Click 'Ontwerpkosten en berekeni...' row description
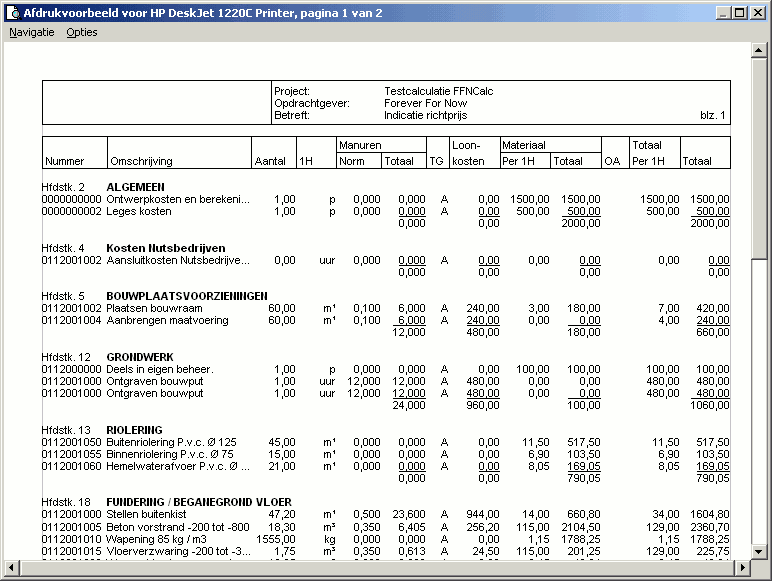The height and width of the screenshot is (581, 772). 178,199
